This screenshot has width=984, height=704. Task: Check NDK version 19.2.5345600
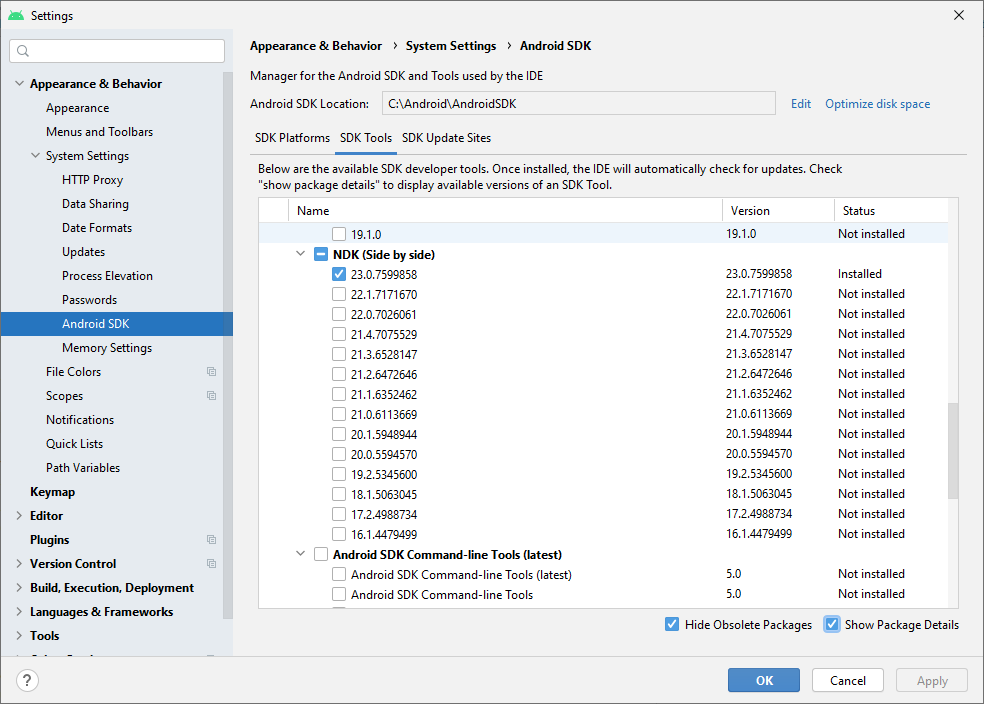[339, 474]
